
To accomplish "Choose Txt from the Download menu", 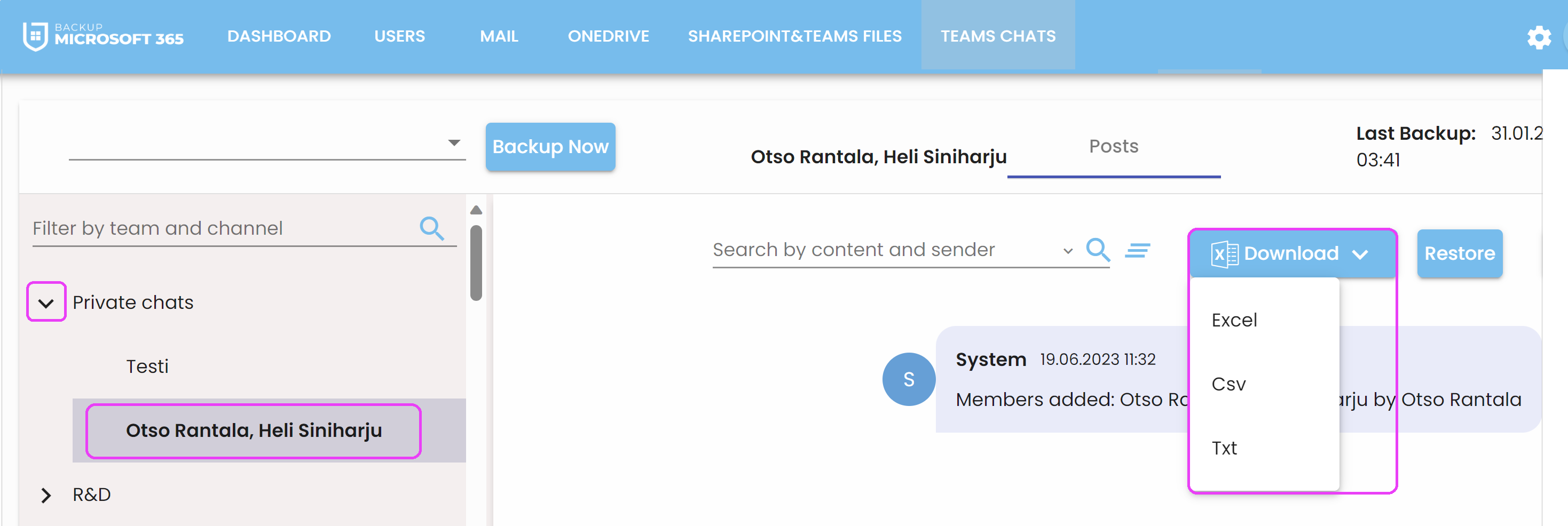I will (1264, 448).
